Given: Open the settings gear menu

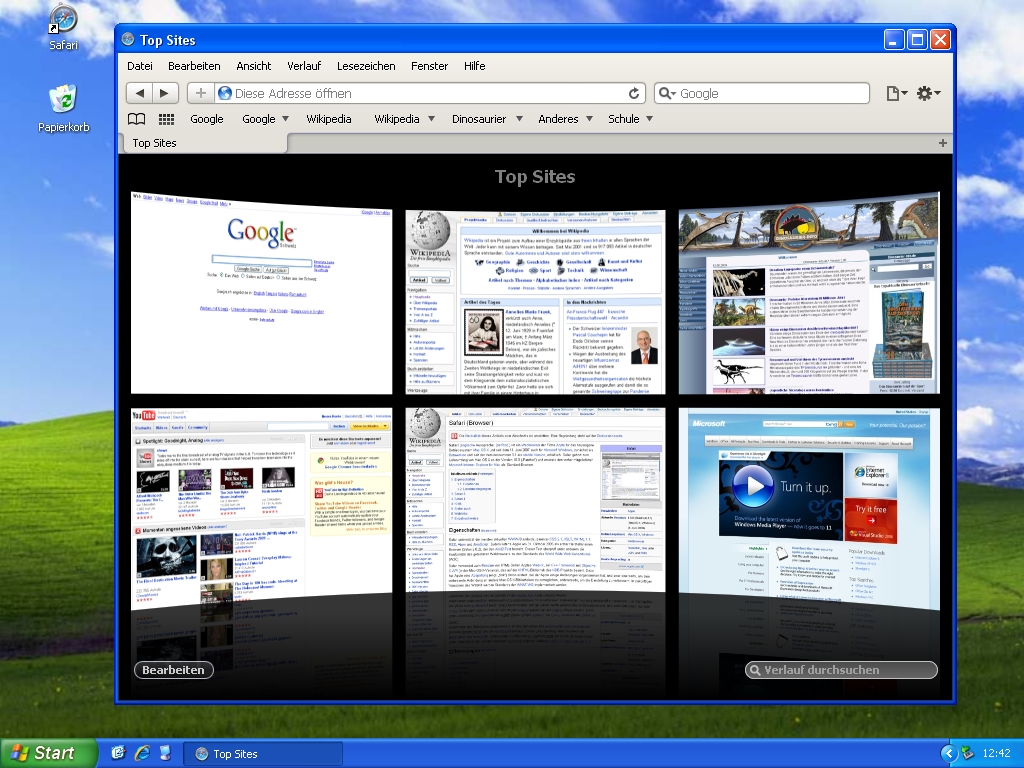Looking at the screenshot, I should [x=928, y=93].
